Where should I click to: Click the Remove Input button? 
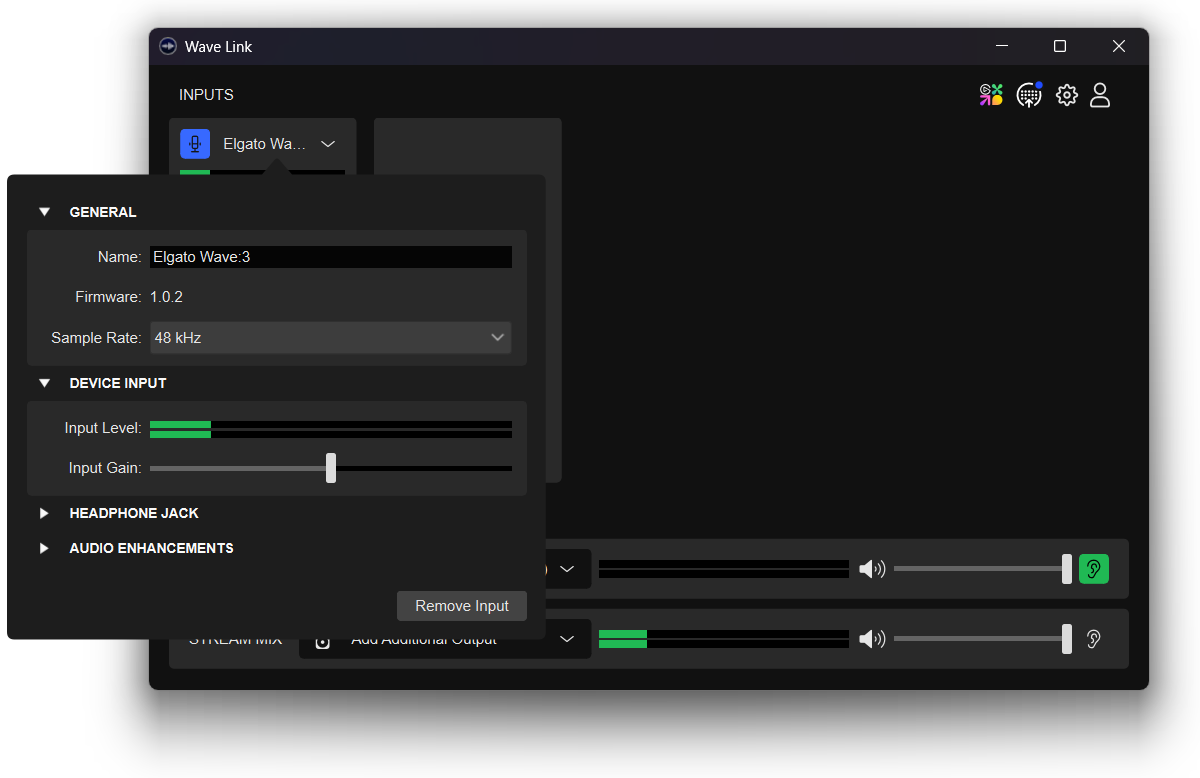click(x=462, y=606)
